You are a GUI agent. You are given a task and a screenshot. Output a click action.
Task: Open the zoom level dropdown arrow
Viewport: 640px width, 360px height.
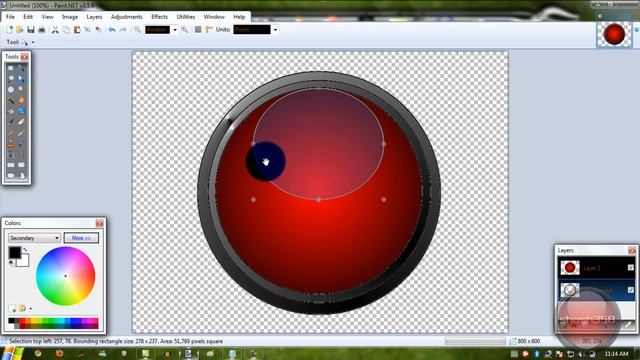coord(175,30)
